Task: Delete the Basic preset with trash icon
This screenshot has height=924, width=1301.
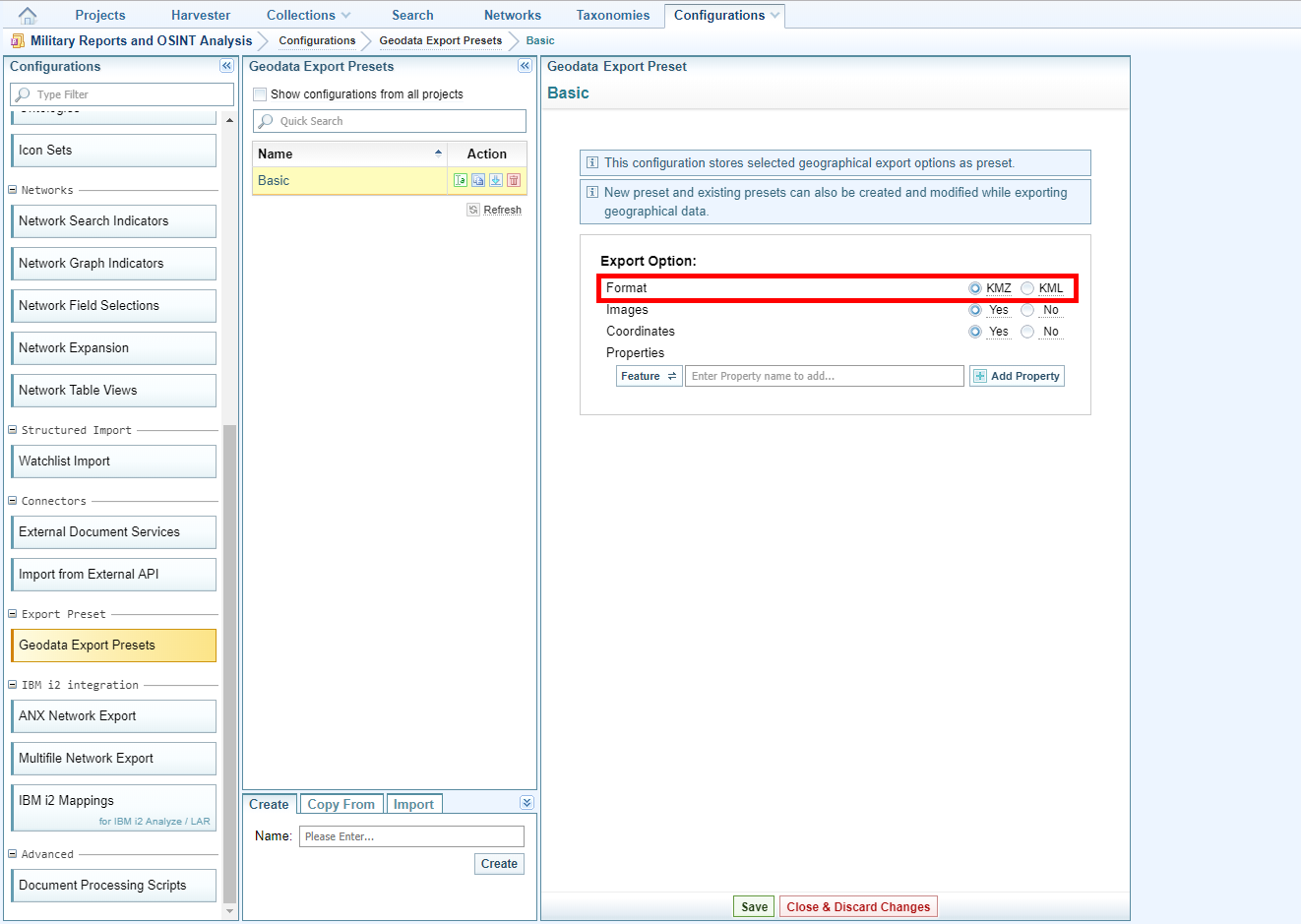Action: point(514,180)
